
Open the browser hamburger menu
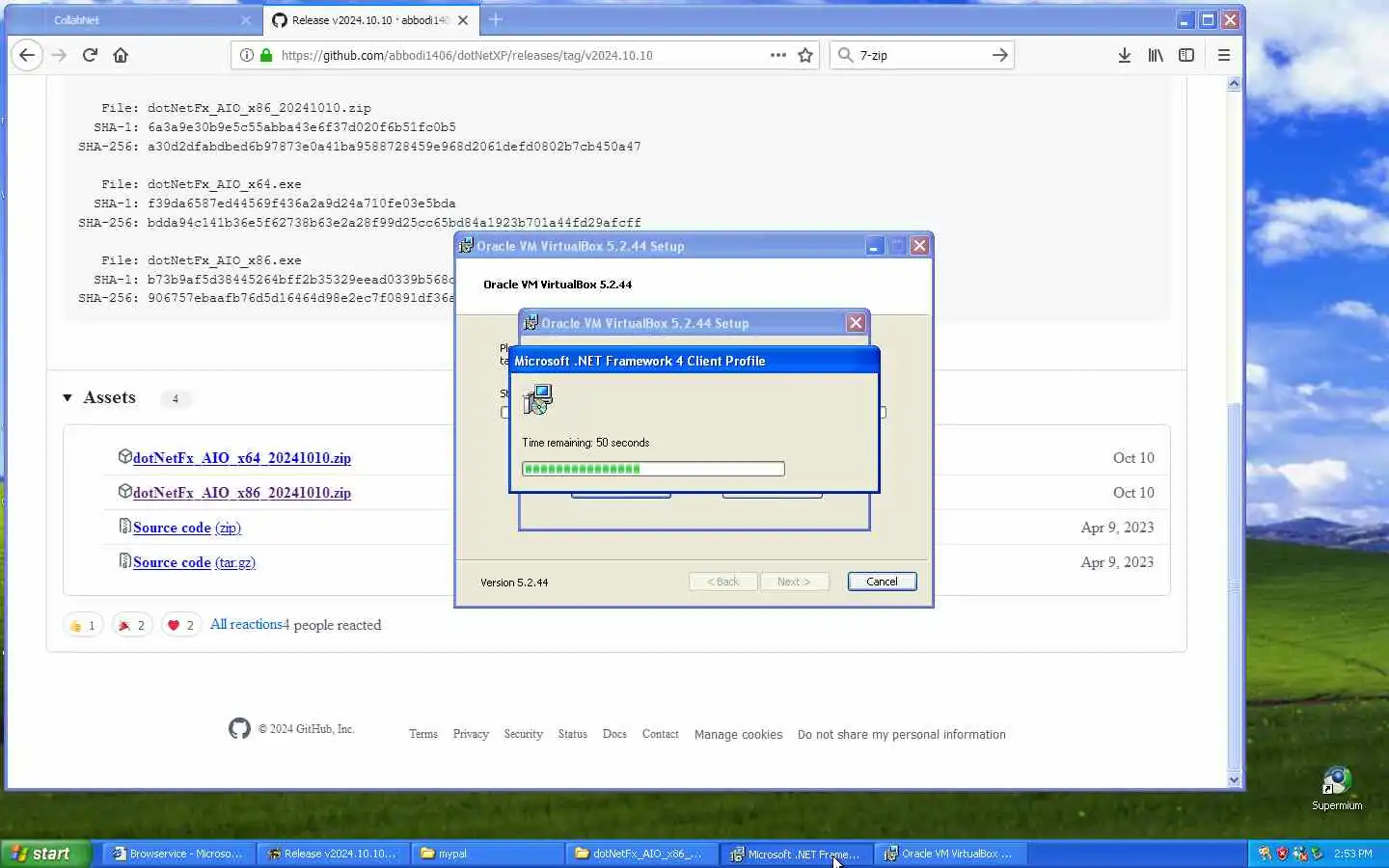[x=1224, y=55]
